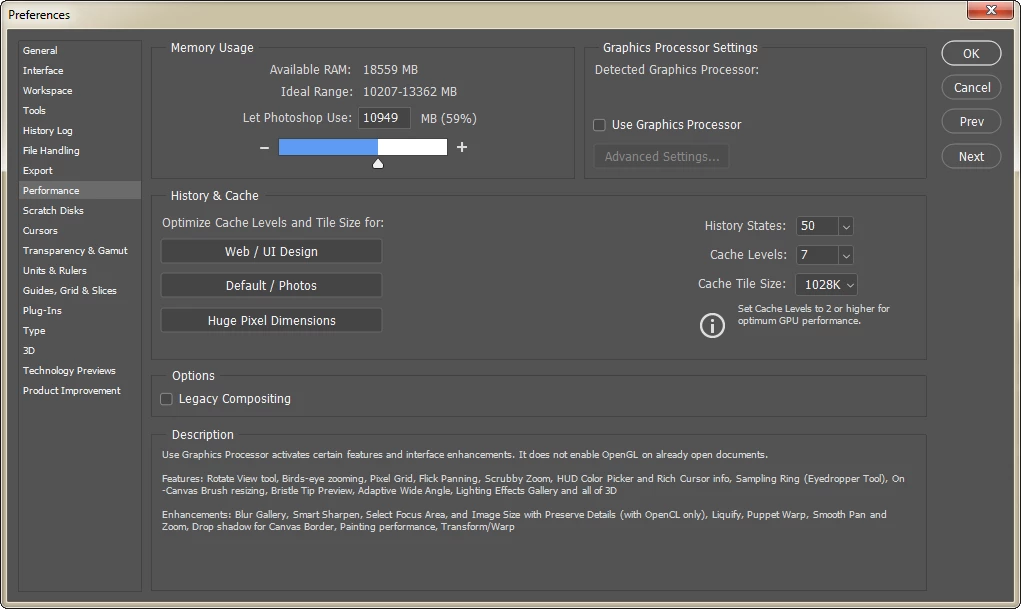This screenshot has width=1021, height=609.
Task: Select the General preferences category
Action: tap(79, 50)
